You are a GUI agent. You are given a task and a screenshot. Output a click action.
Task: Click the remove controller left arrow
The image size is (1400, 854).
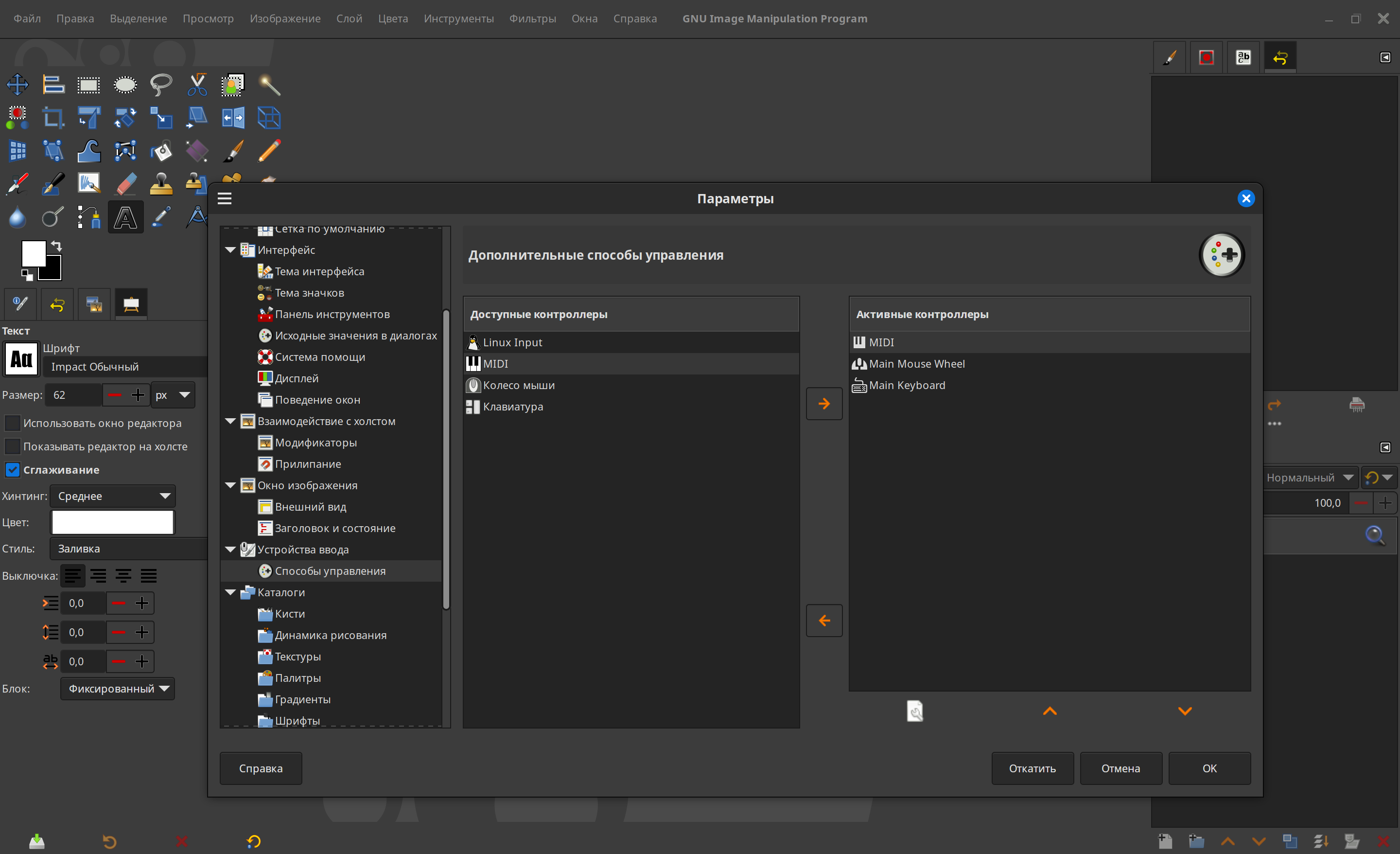point(824,620)
